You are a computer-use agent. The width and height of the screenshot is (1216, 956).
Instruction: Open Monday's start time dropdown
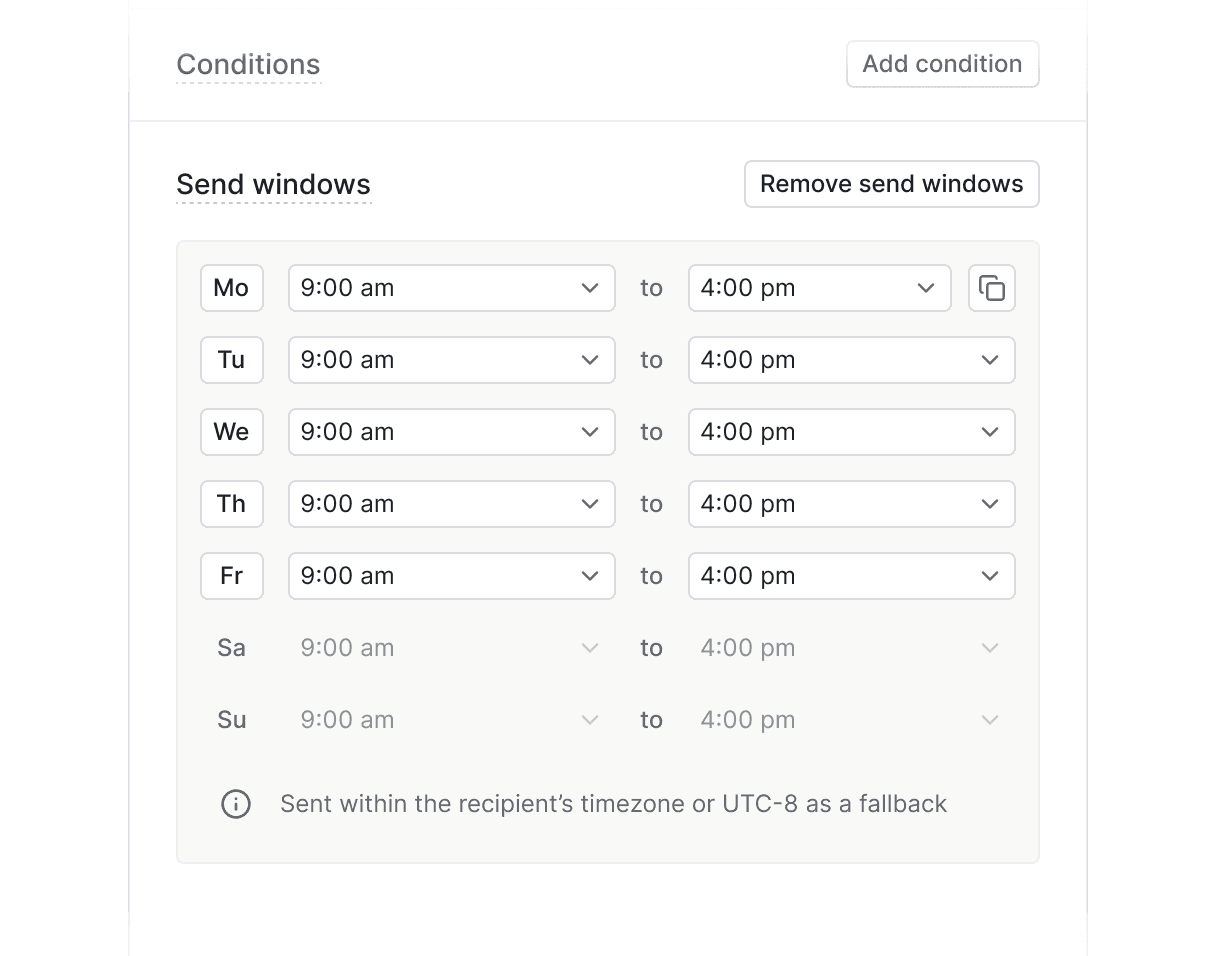click(x=451, y=288)
